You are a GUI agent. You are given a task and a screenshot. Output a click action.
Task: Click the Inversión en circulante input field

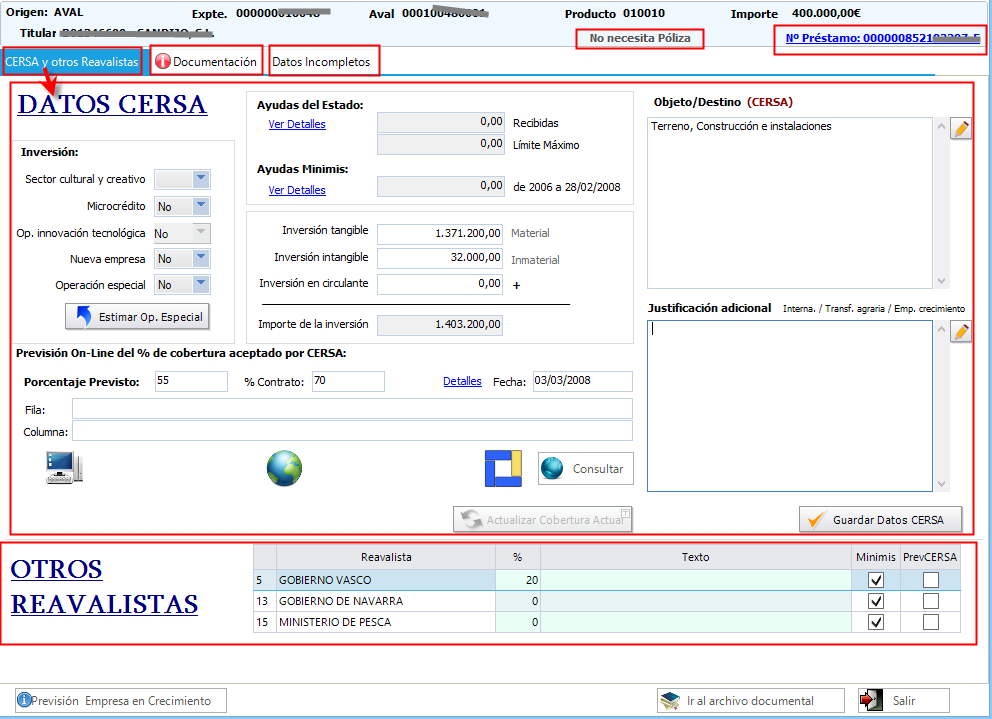click(x=440, y=284)
